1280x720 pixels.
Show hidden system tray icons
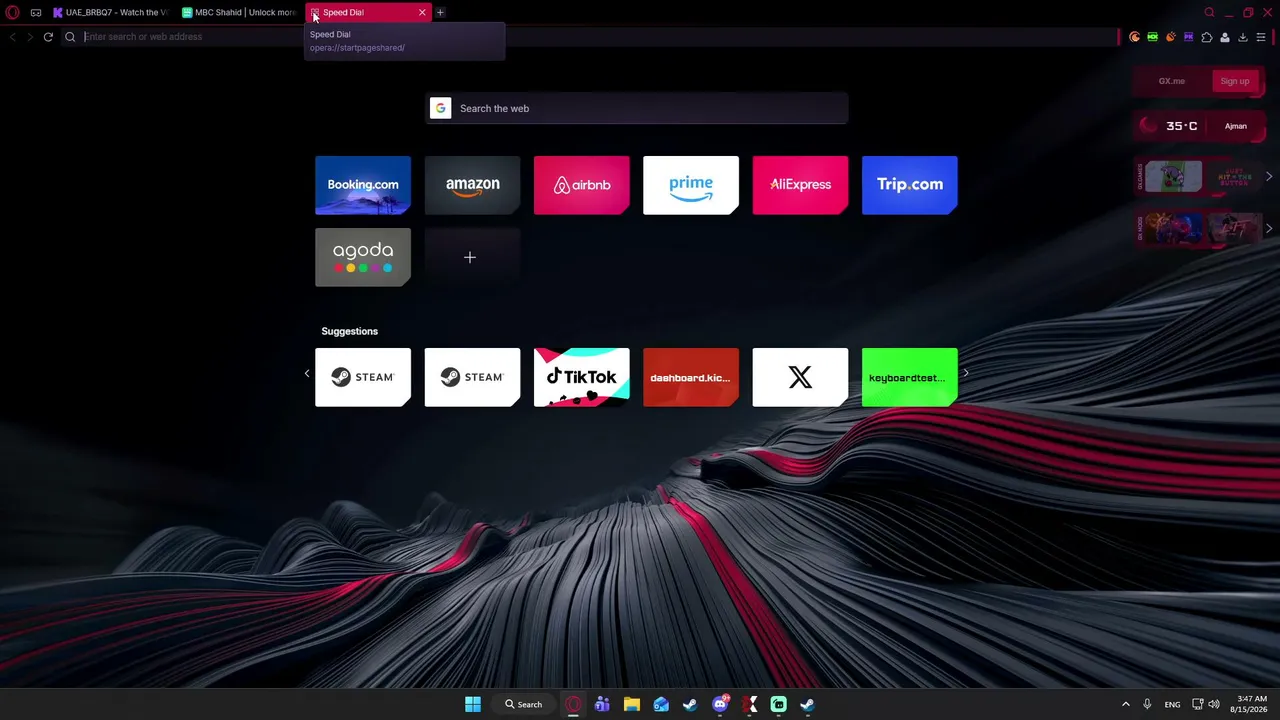point(1125,704)
